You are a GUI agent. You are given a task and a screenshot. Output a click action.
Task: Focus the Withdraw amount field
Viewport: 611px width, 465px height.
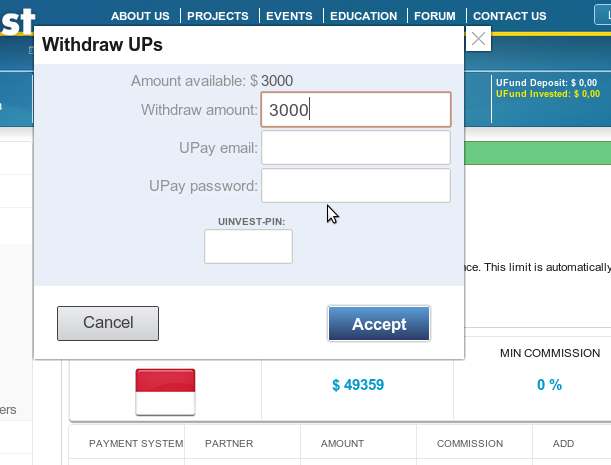[x=355, y=110]
